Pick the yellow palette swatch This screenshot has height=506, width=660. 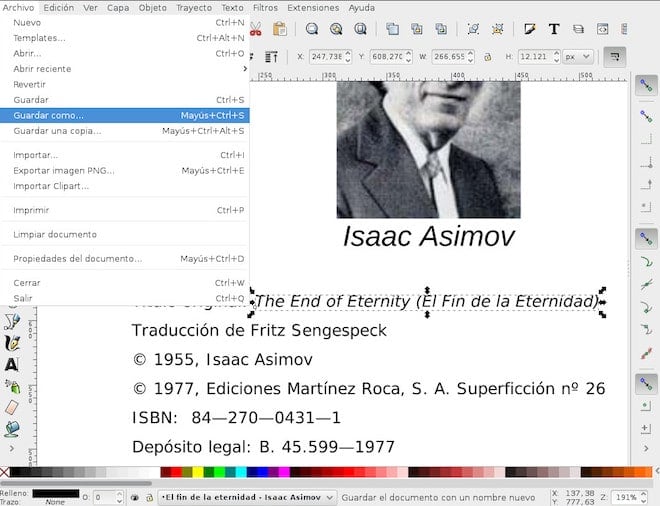[x=198, y=472]
